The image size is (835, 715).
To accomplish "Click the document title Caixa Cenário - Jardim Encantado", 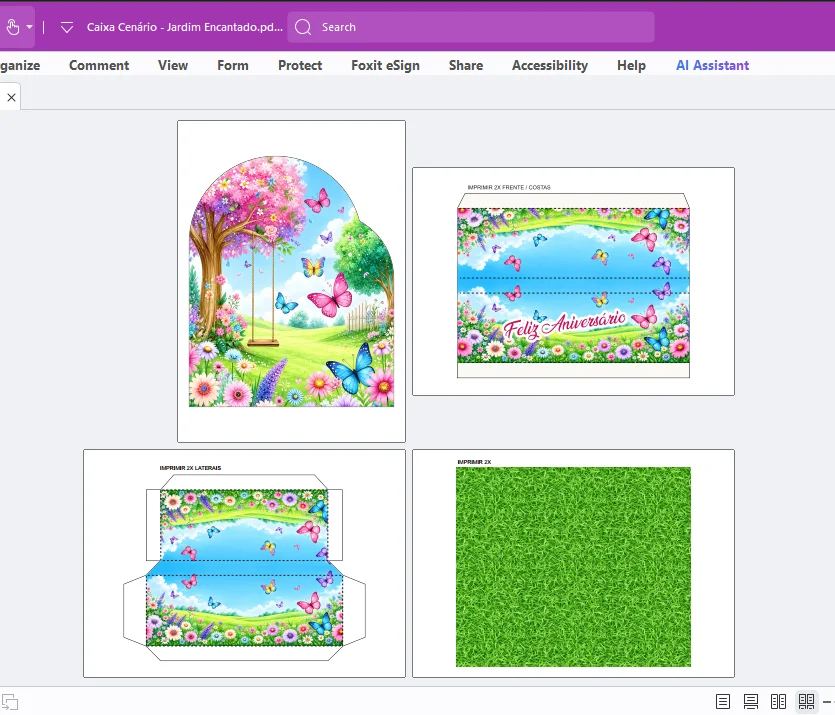I will point(184,27).
